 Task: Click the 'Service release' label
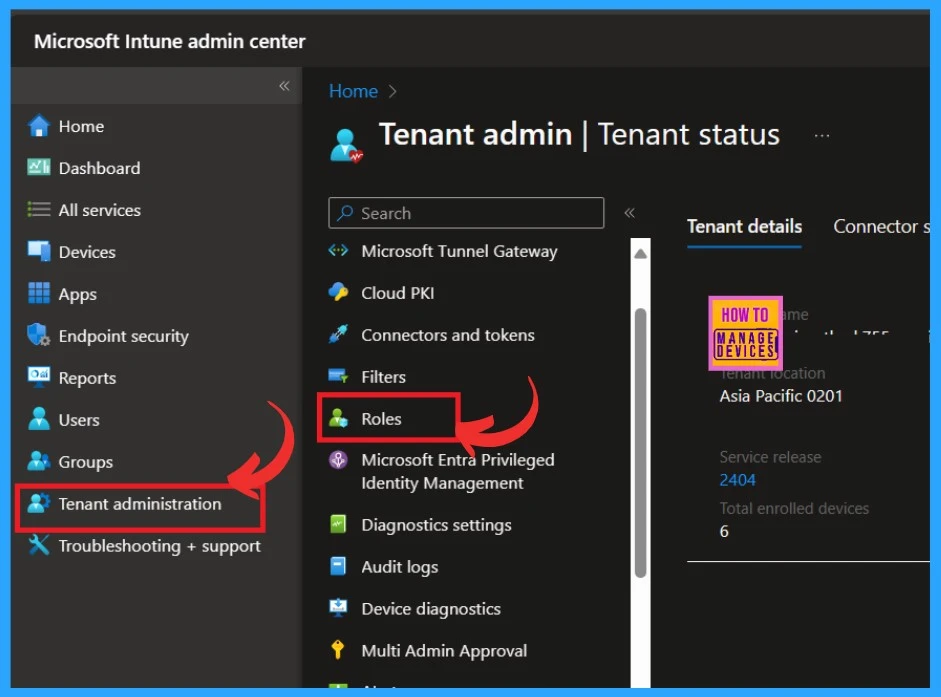pyautogui.click(x=770, y=457)
